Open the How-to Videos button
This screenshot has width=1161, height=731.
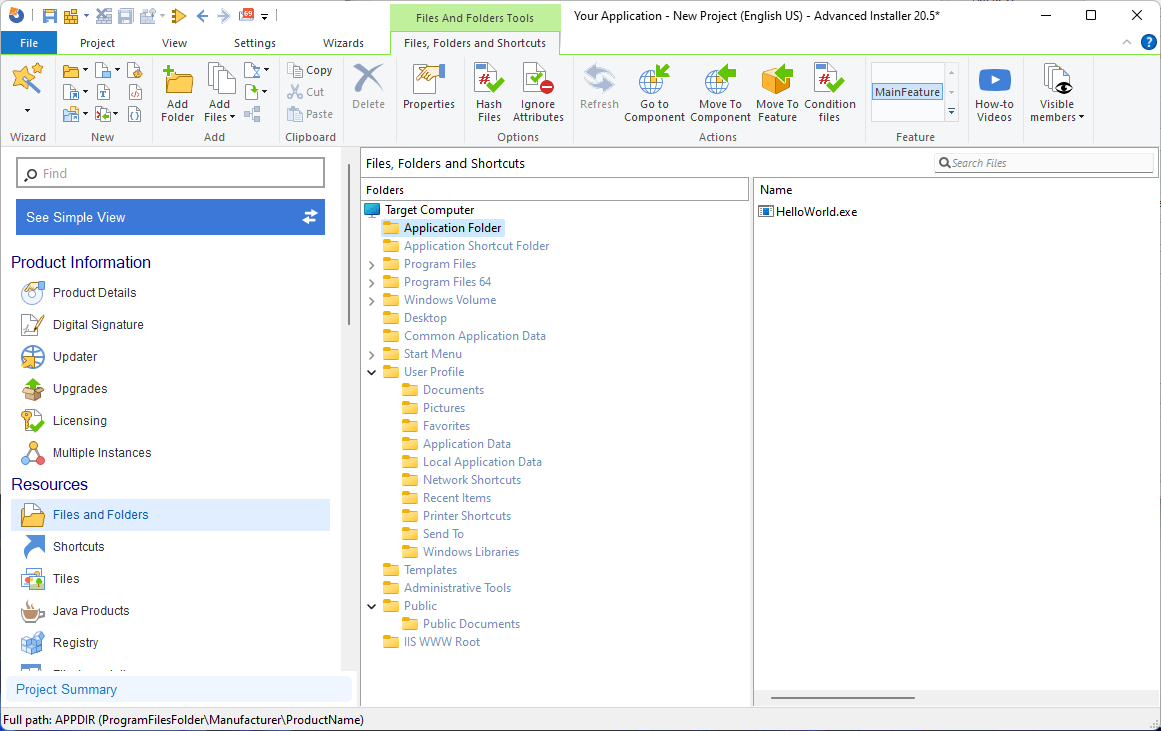pyautogui.click(x=994, y=93)
